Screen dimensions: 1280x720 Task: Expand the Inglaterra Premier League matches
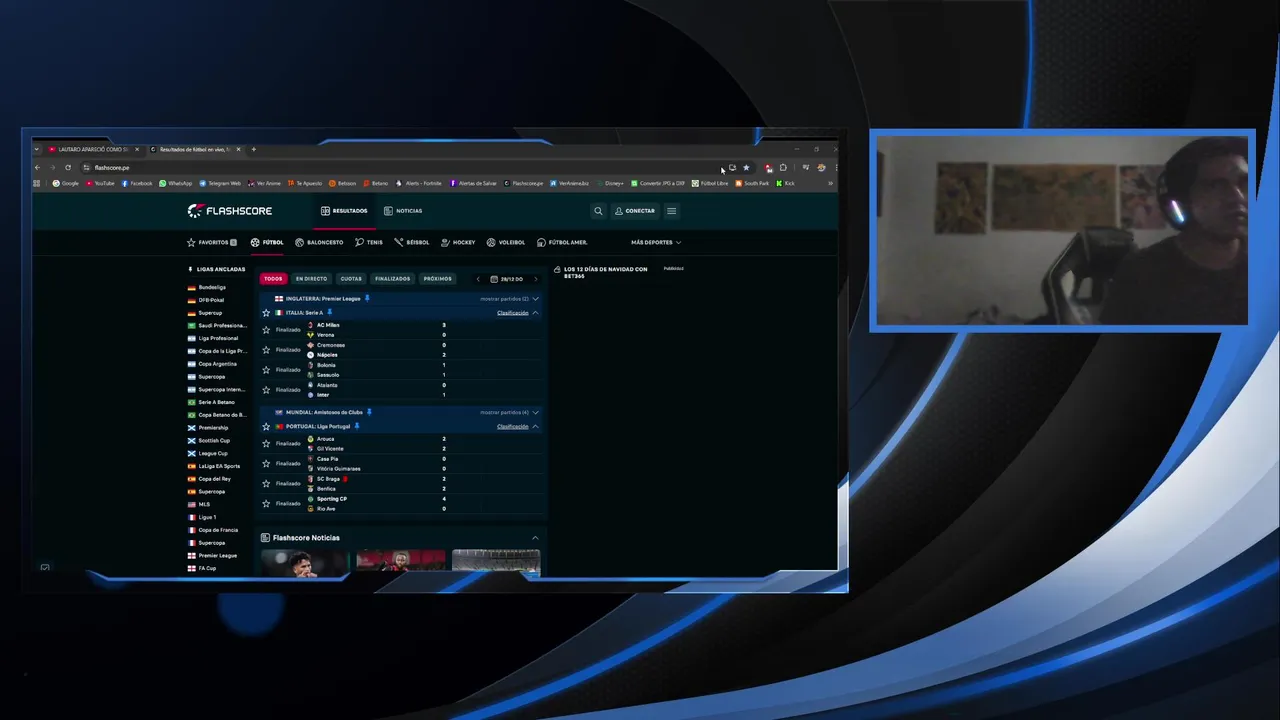[535, 299]
